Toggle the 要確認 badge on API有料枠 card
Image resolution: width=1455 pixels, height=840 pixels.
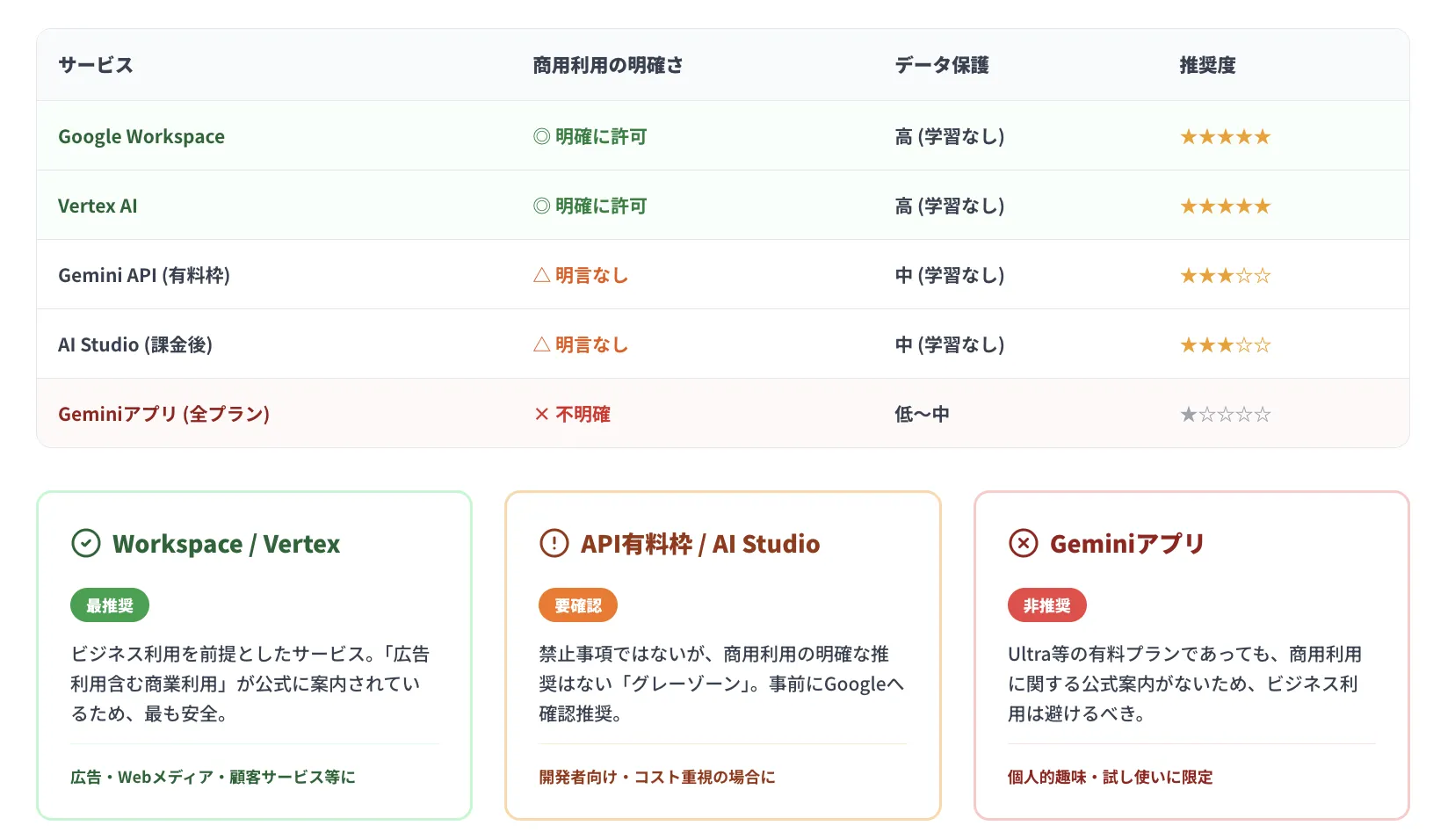click(577, 605)
